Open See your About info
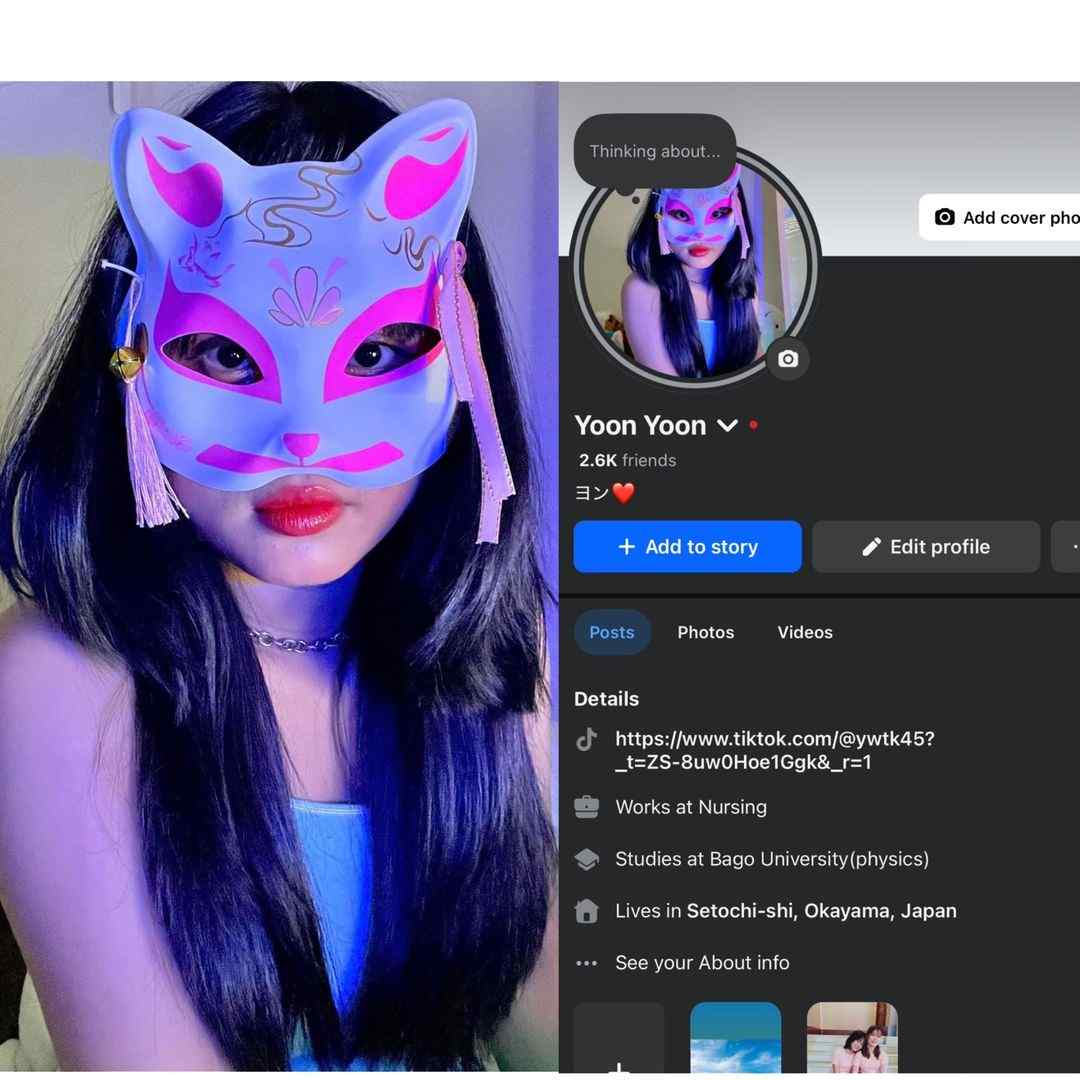1080x1080 pixels. pos(702,963)
